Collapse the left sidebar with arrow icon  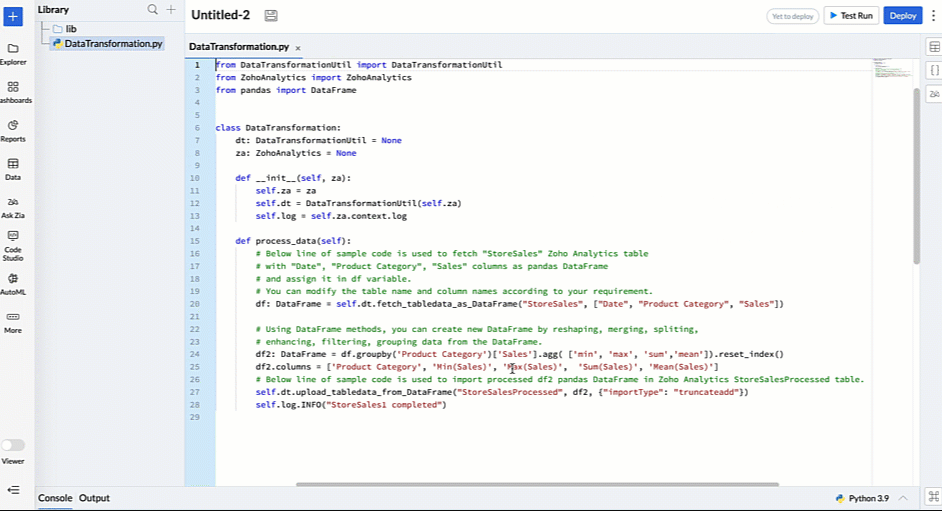point(13,490)
